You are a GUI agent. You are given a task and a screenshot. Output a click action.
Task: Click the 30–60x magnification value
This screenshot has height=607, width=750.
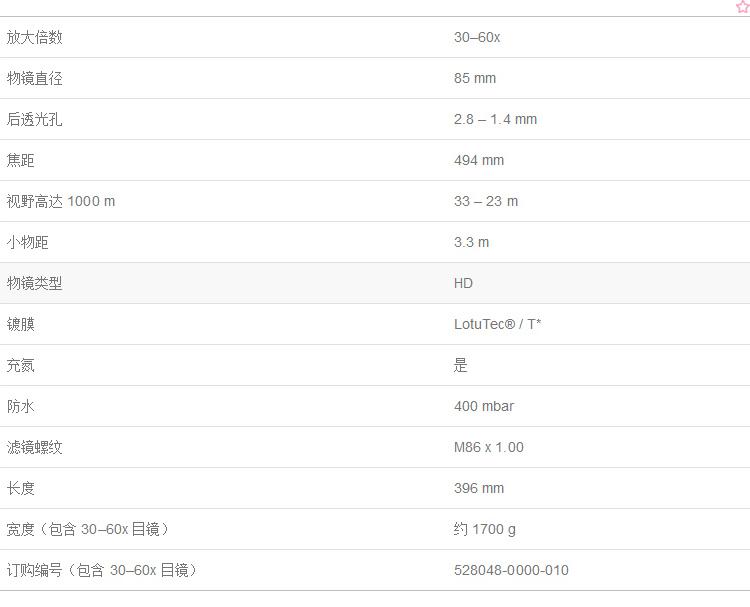477,37
